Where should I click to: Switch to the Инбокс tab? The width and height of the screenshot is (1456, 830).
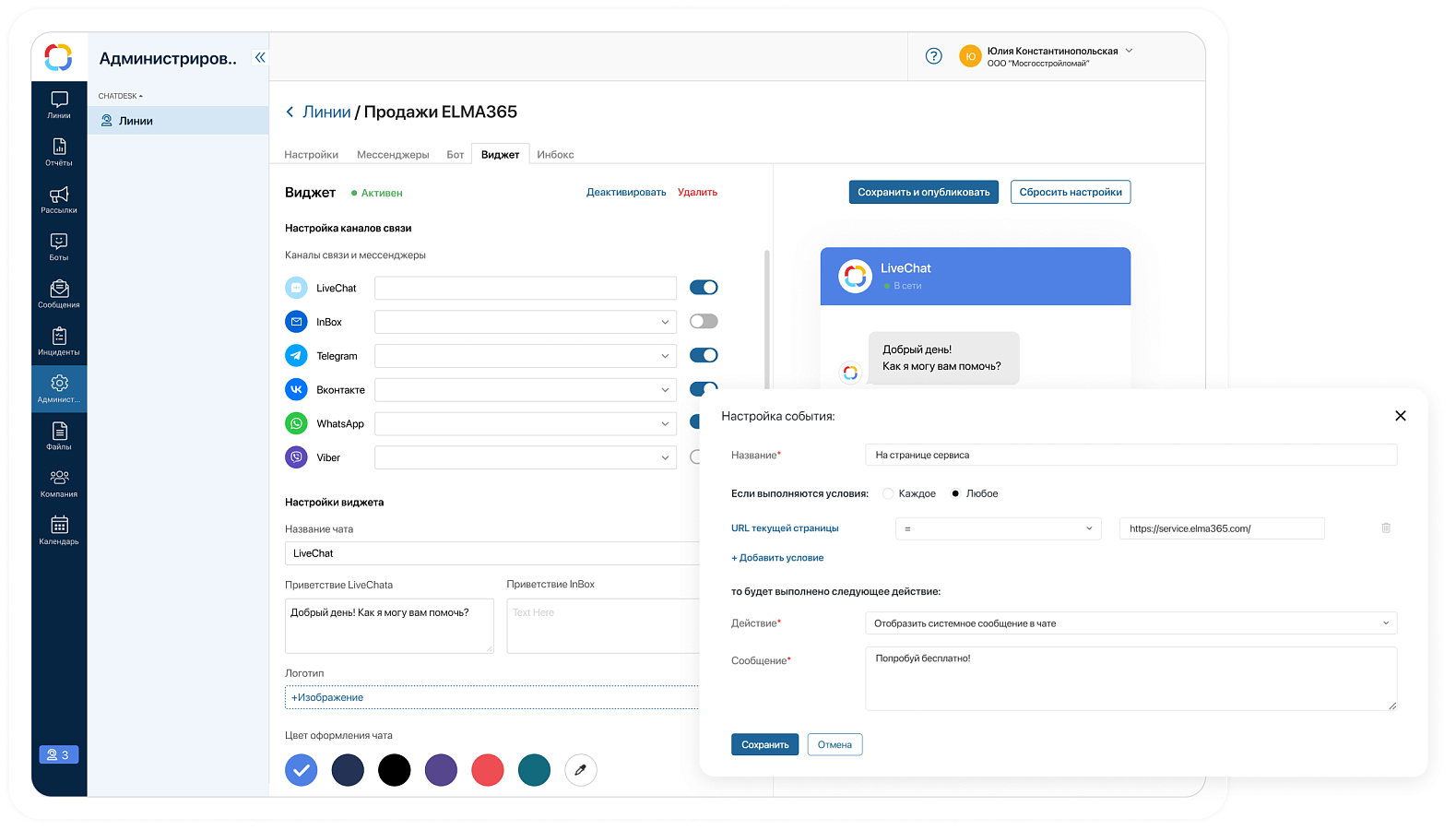[x=555, y=155]
